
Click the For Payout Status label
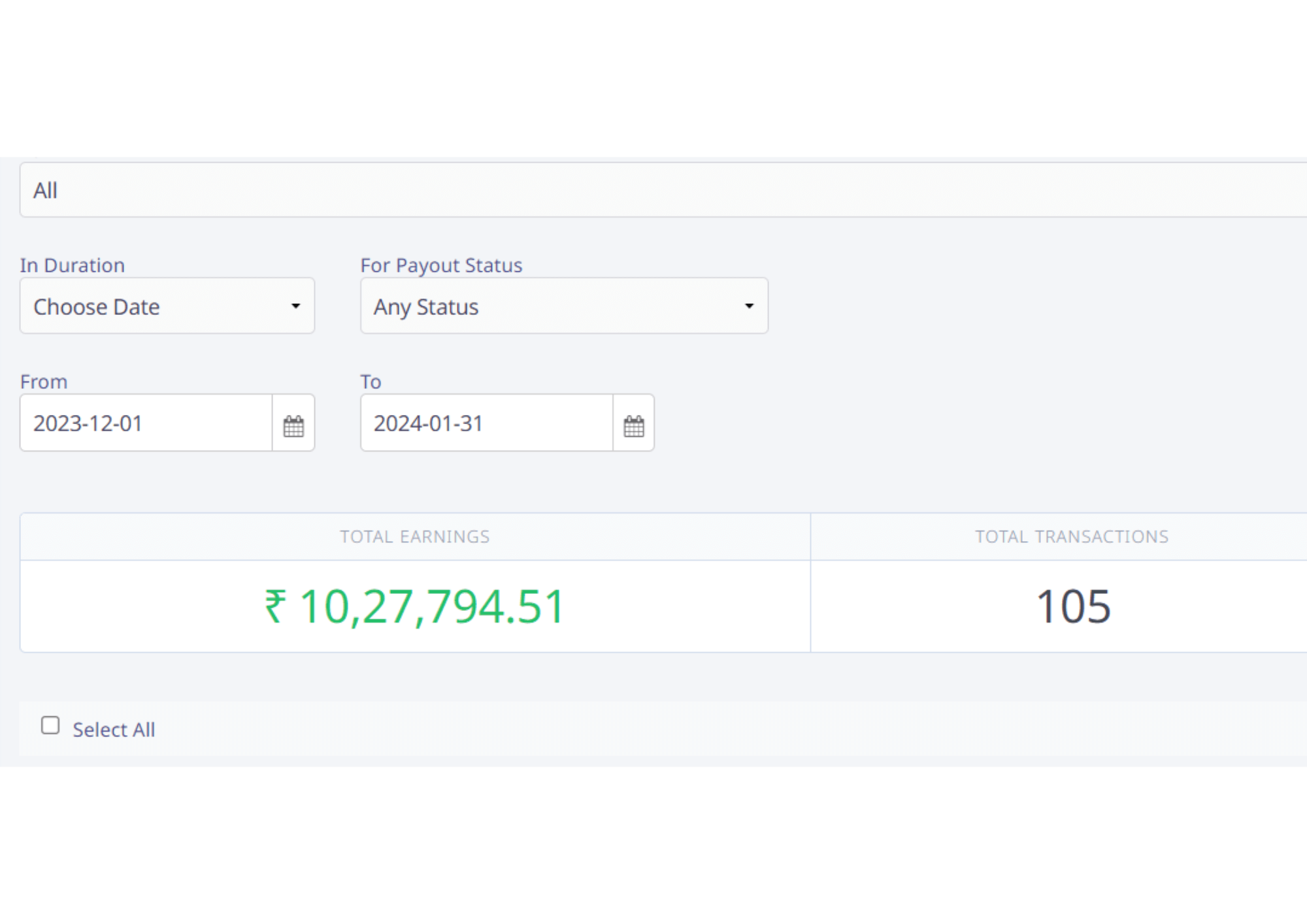click(x=441, y=265)
